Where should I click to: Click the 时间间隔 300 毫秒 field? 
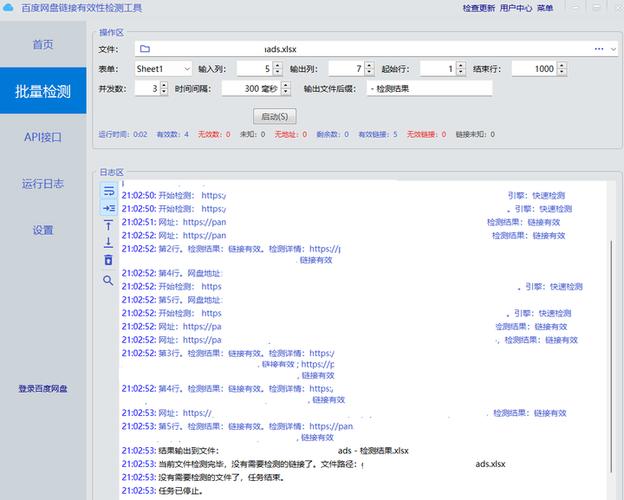tap(251, 88)
